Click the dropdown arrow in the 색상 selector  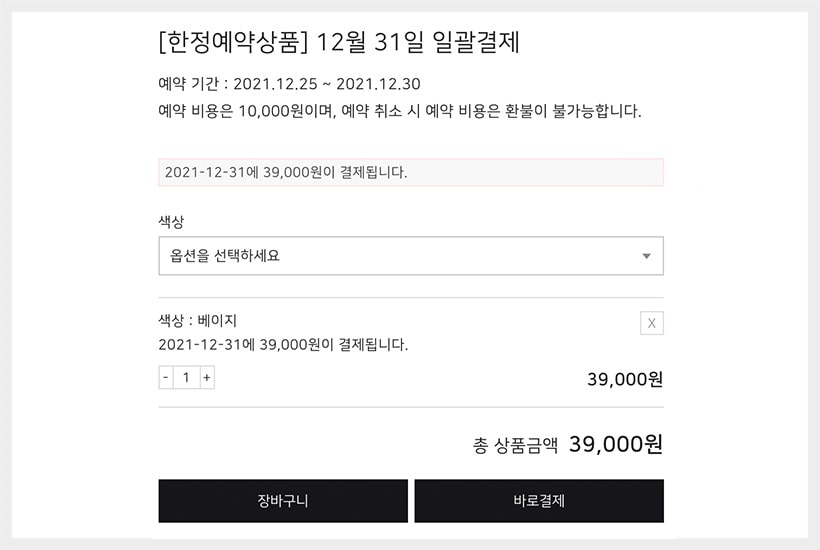(x=646, y=256)
